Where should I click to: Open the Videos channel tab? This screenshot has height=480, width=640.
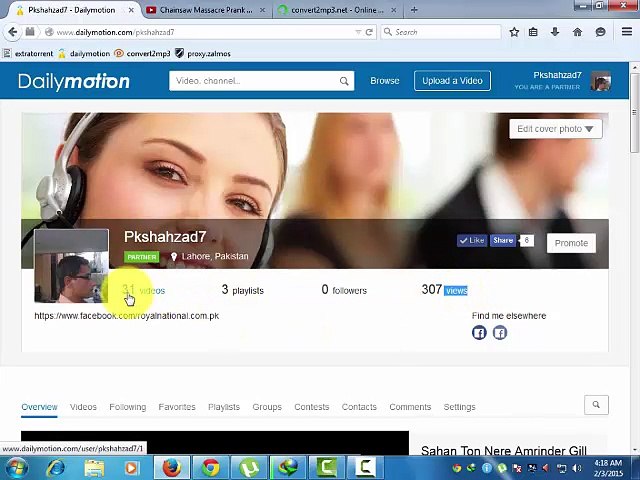click(x=83, y=407)
